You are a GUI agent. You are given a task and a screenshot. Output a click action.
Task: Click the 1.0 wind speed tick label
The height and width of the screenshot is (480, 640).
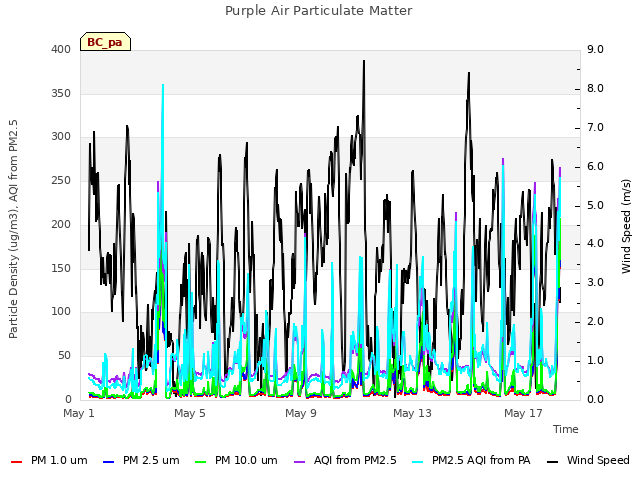595,360
